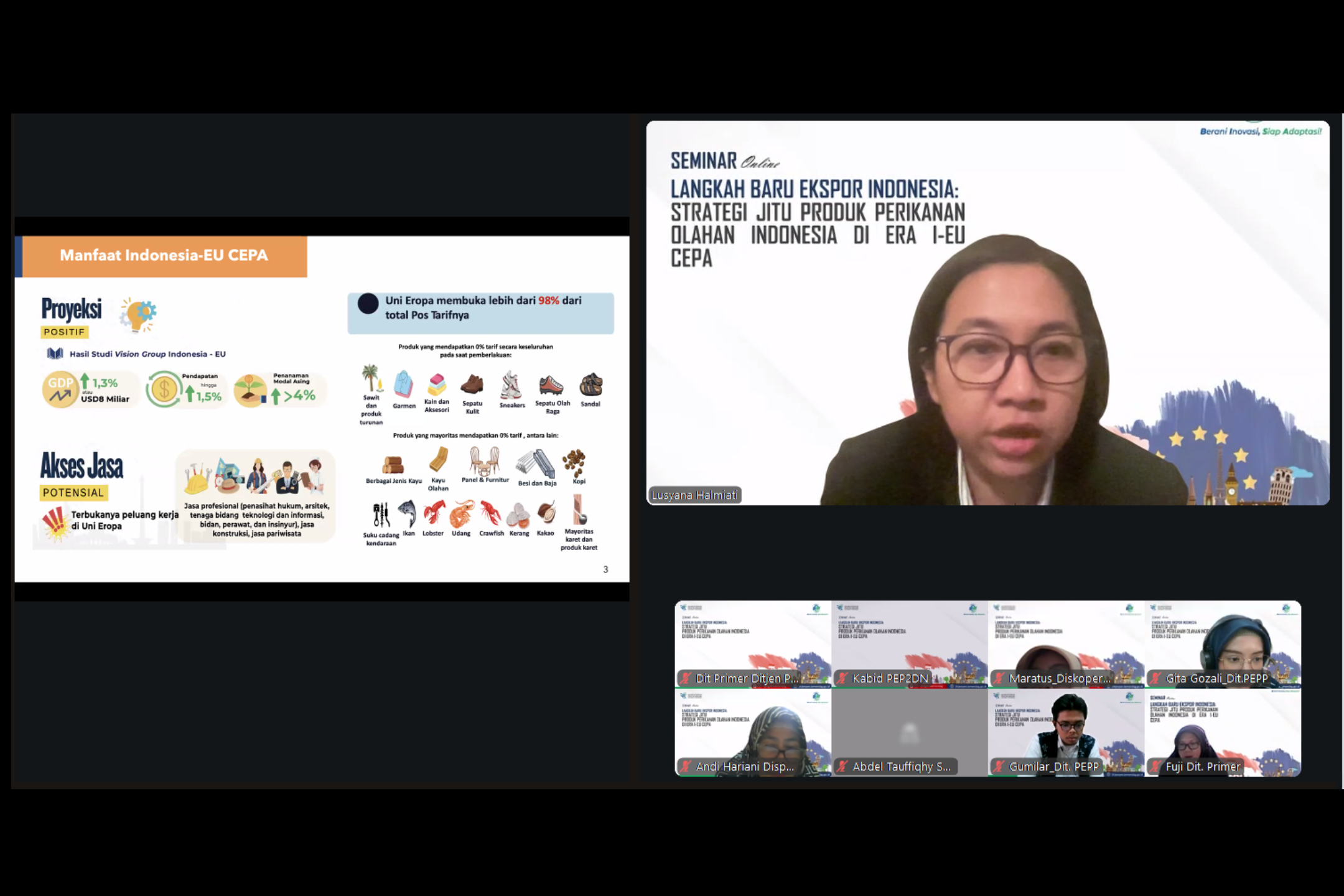Screen dimensions: 1344x896
Task: Click muted mic icon for Maratus_Diskoper participant
Action: click(x=999, y=679)
